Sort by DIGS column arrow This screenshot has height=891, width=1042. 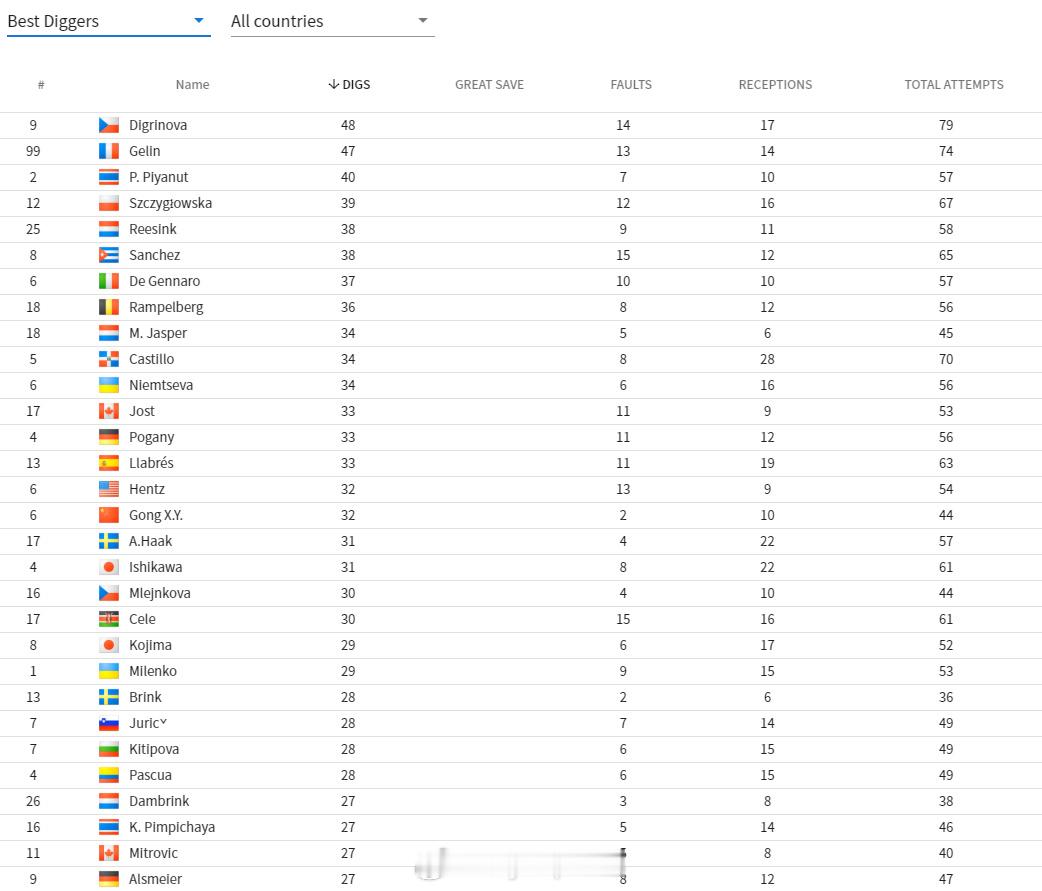(334, 84)
